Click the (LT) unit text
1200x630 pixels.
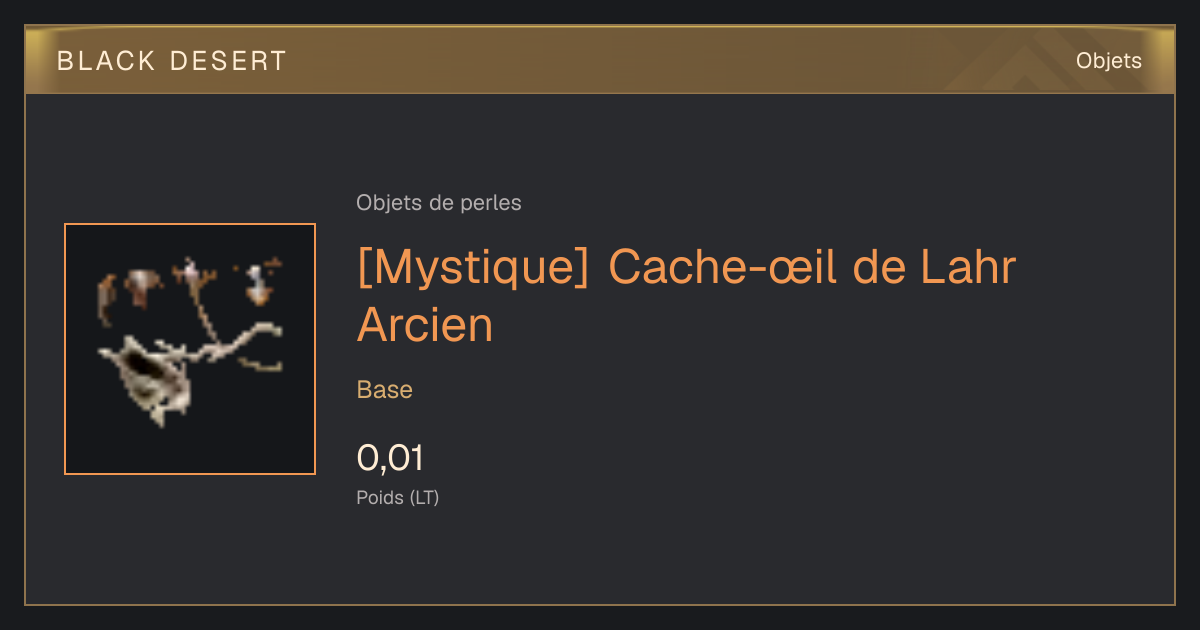click(x=424, y=497)
